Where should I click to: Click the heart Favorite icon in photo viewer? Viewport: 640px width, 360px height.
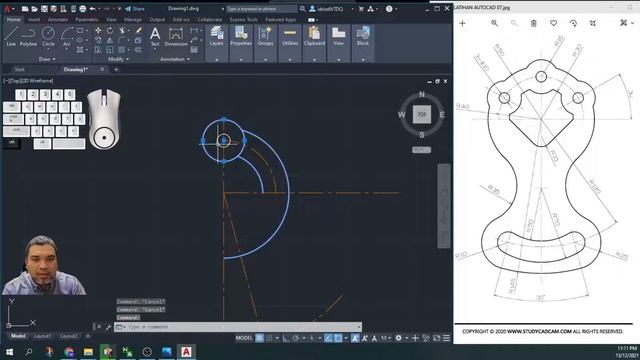(553, 23)
